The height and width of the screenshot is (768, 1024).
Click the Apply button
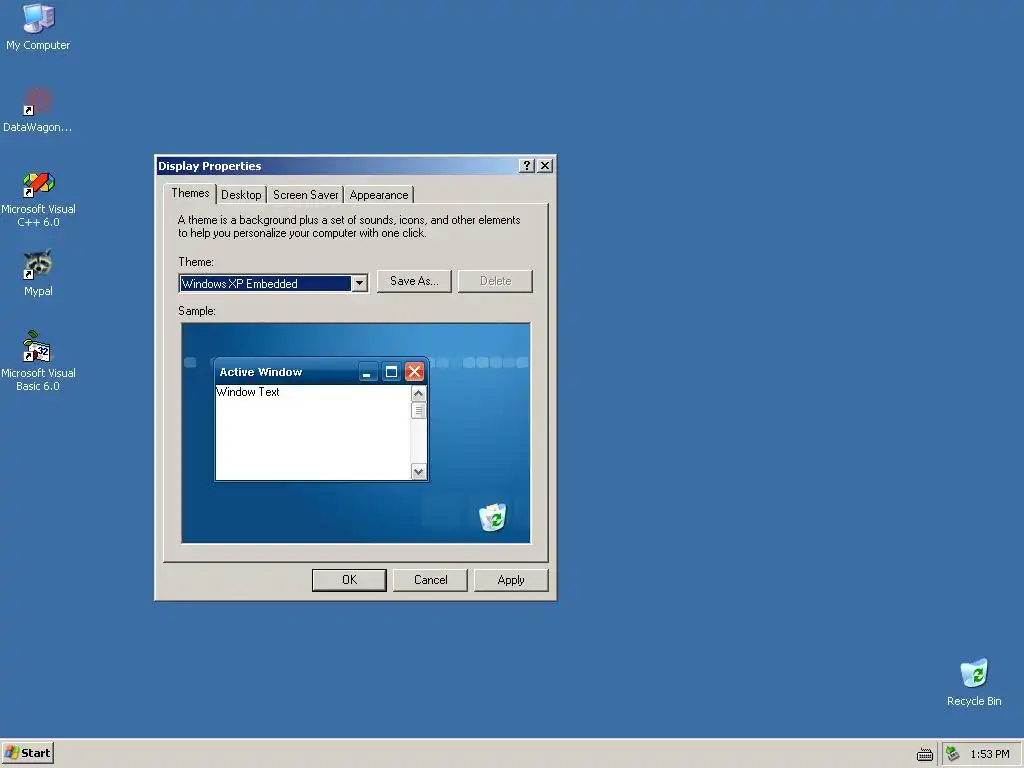click(x=511, y=580)
